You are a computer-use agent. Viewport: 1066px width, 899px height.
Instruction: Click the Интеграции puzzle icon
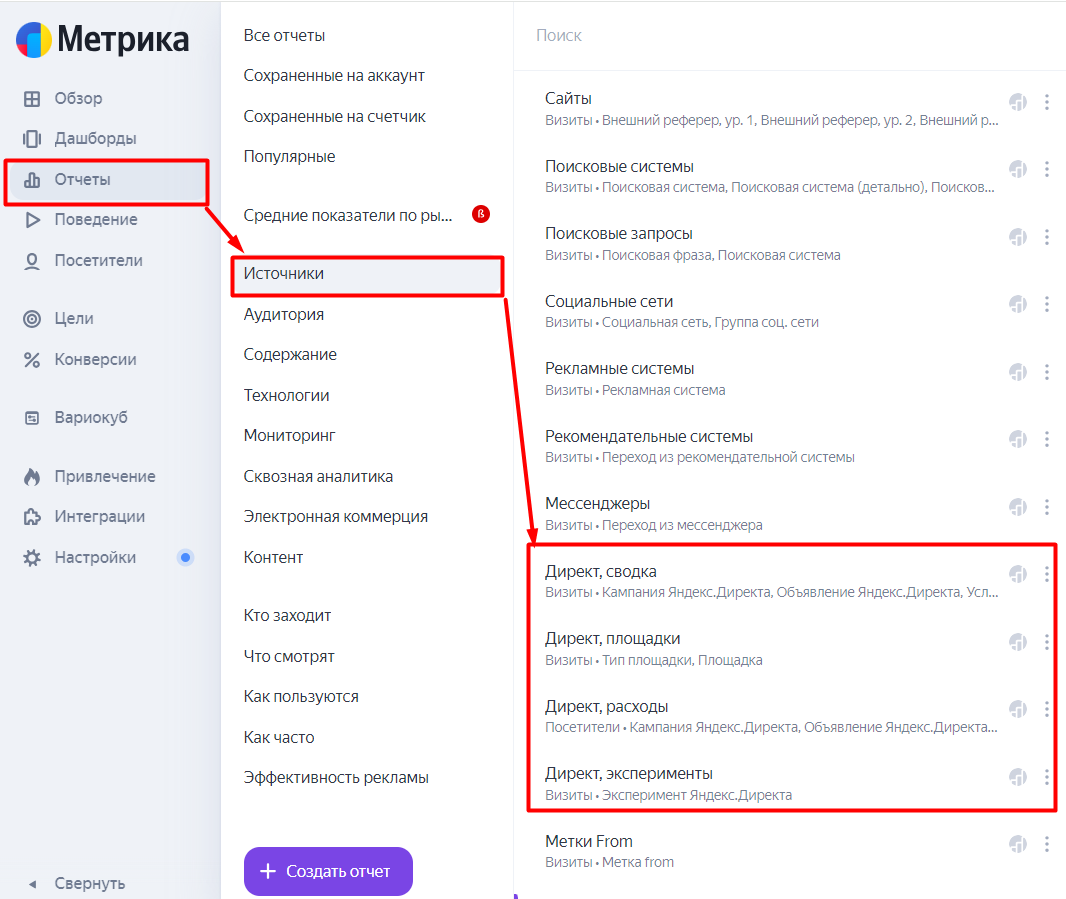[31, 517]
